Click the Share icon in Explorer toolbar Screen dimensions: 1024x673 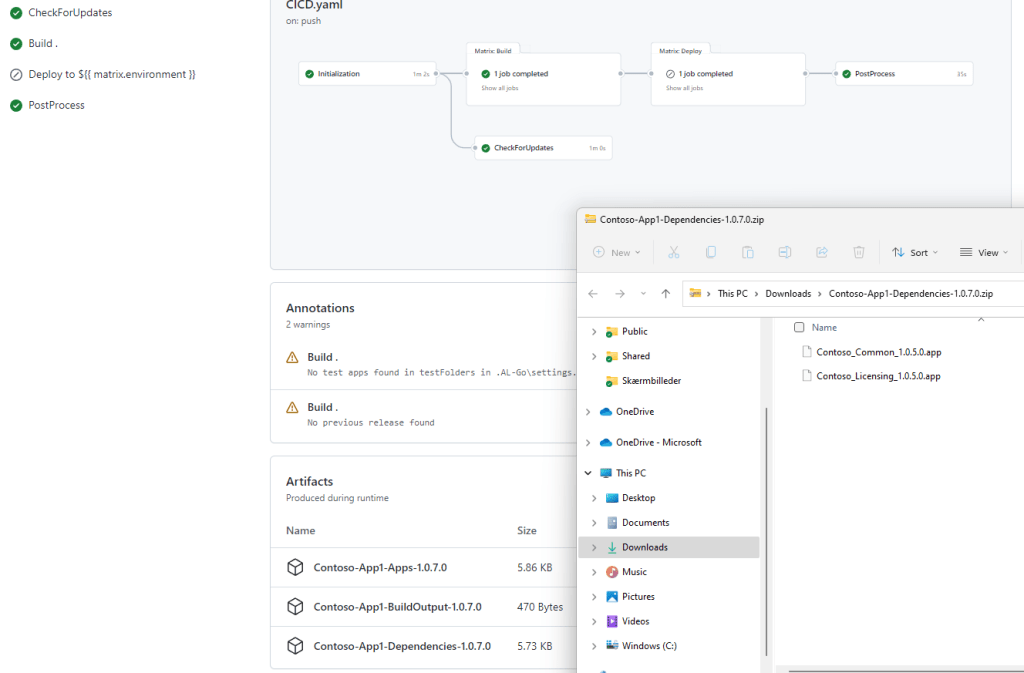(x=822, y=253)
